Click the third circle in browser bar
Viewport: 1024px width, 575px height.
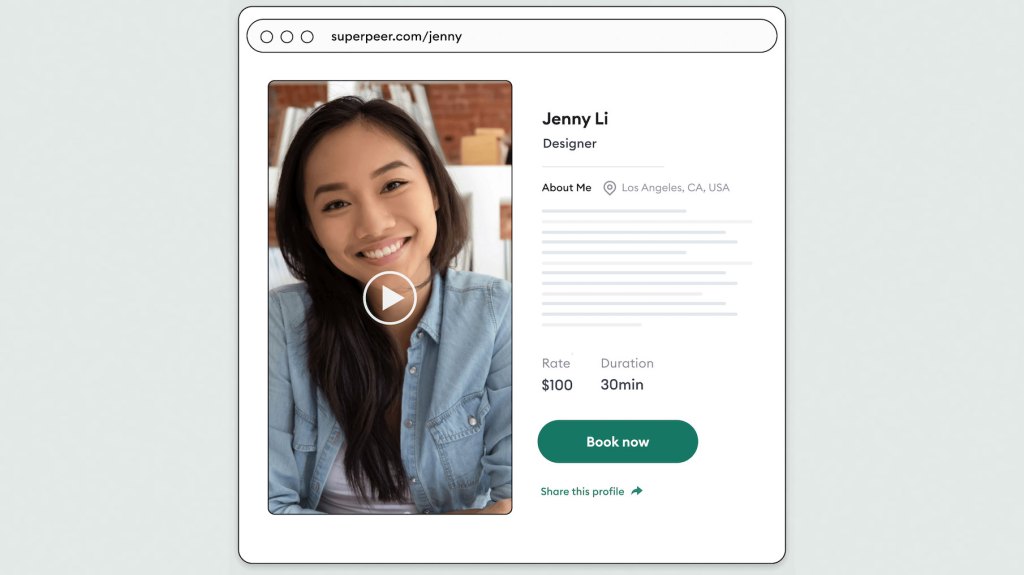tap(307, 37)
